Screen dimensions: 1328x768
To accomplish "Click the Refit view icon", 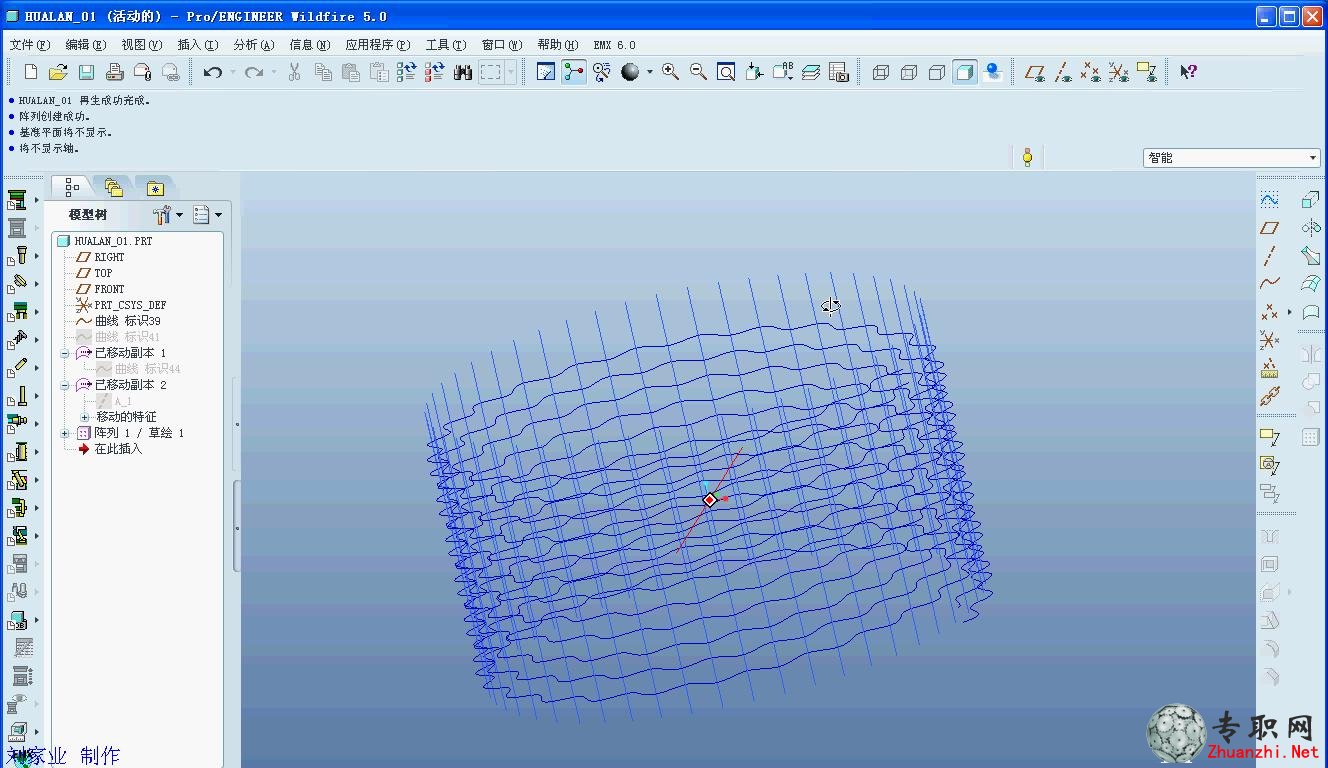I will click(x=726, y=72).
